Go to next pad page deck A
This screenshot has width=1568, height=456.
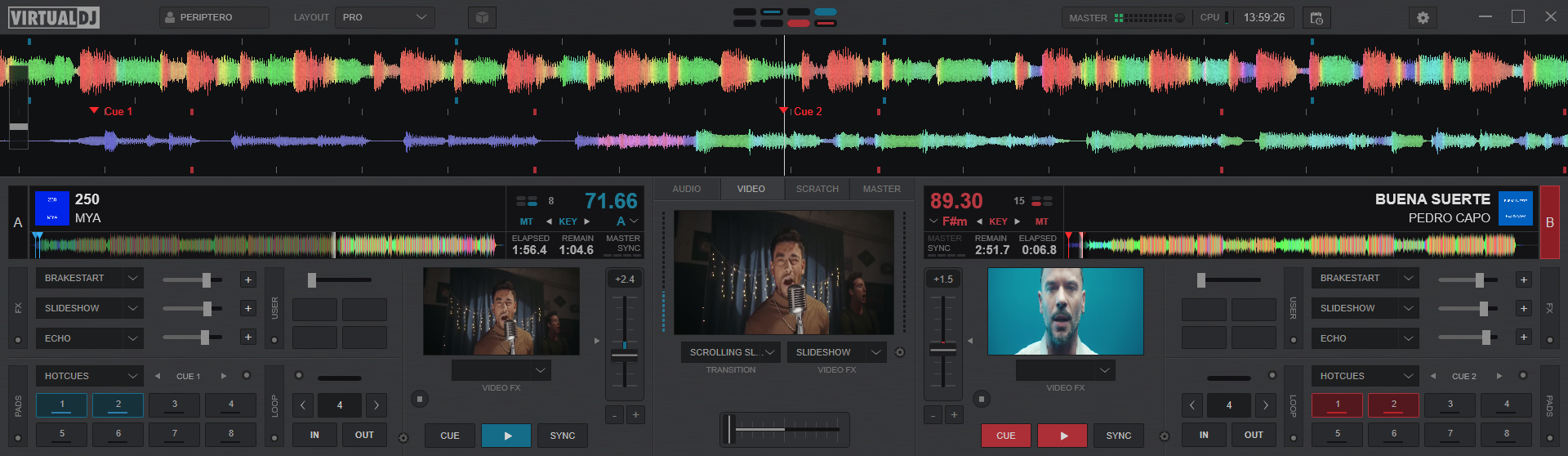[x=223, y=376]
